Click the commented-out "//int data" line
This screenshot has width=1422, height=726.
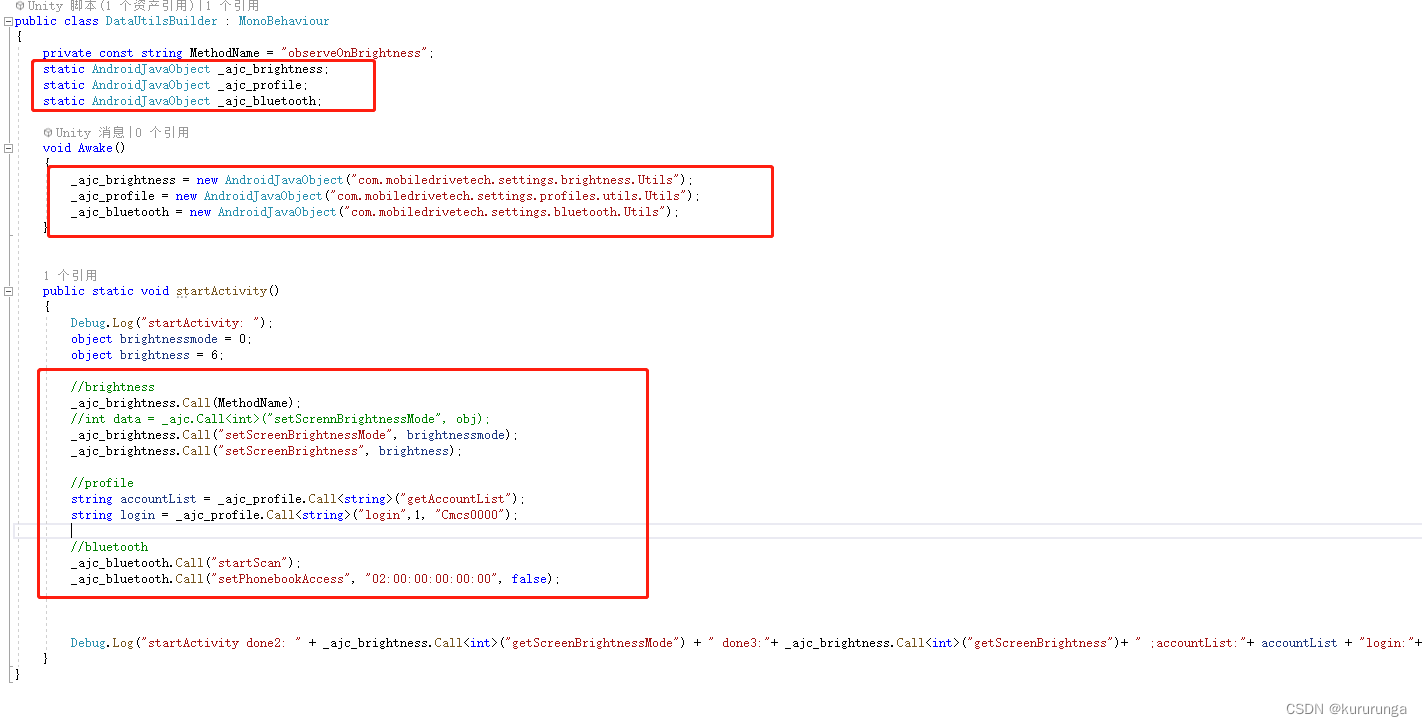point(281,419)
